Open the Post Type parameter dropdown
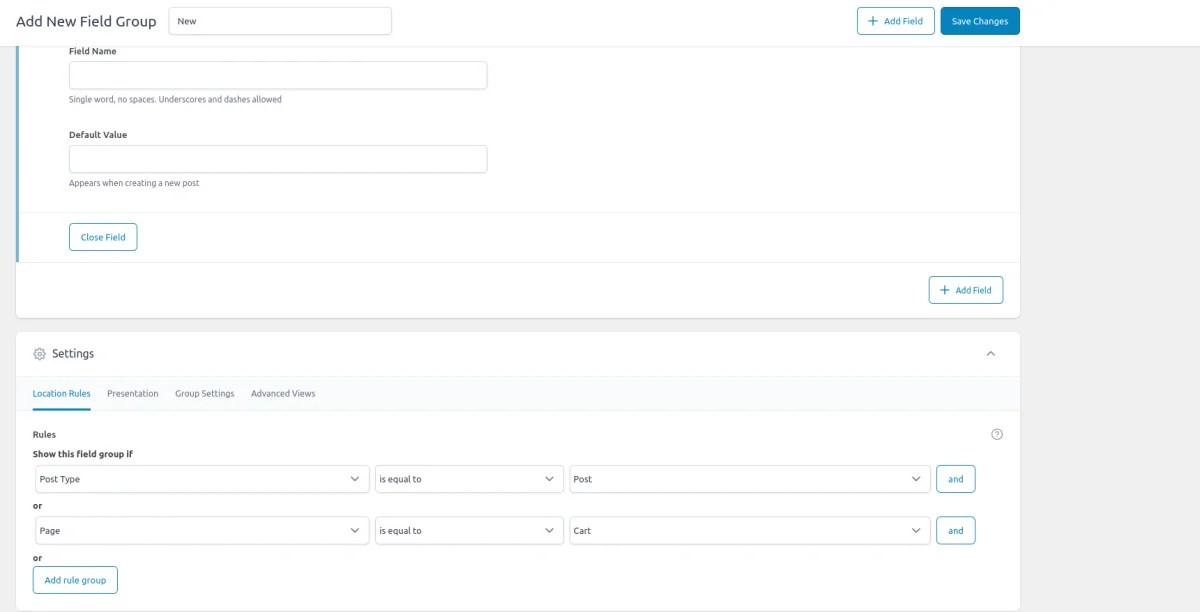 click(x=202, y=479)
